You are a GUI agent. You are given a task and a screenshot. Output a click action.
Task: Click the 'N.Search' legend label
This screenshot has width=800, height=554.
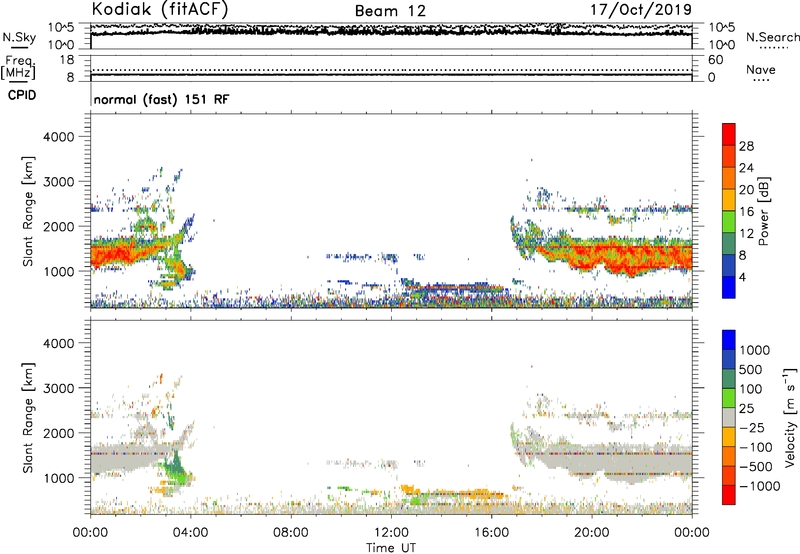click(x=772, y=37)
